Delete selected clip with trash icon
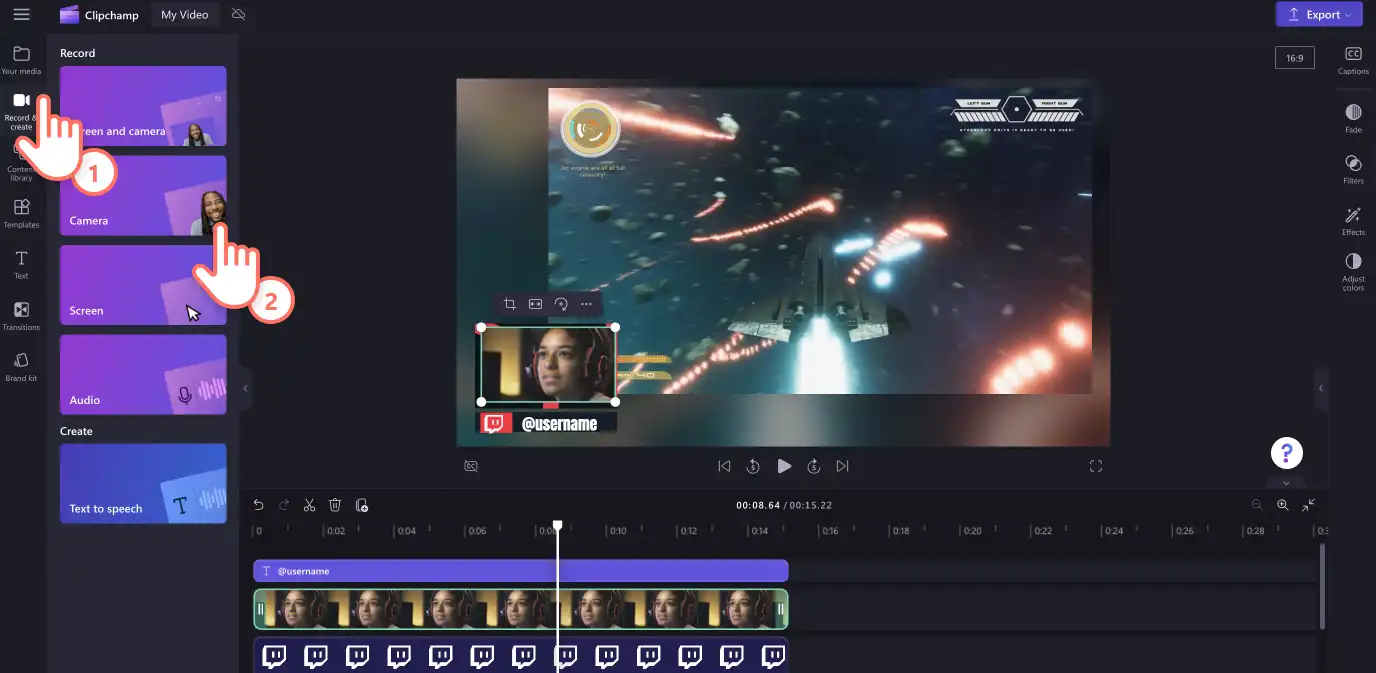 336,505
